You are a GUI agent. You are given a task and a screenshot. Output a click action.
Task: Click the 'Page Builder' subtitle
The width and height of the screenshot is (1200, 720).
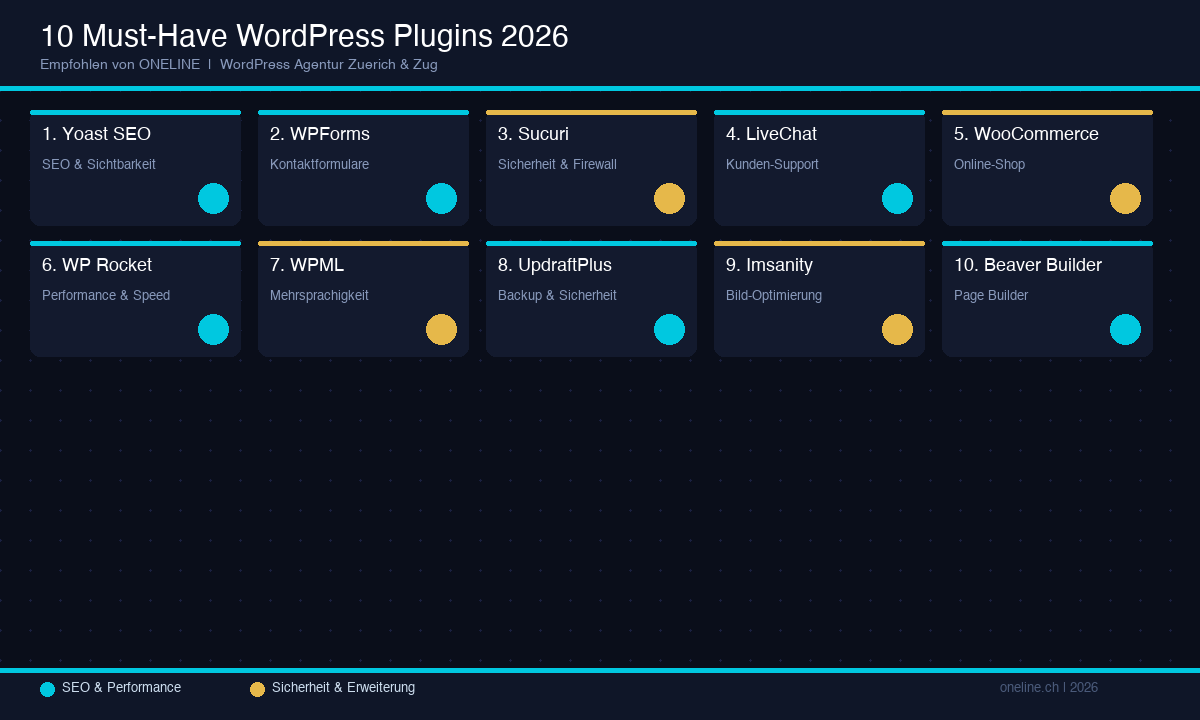pyautogui.click(x=991, y=295)
